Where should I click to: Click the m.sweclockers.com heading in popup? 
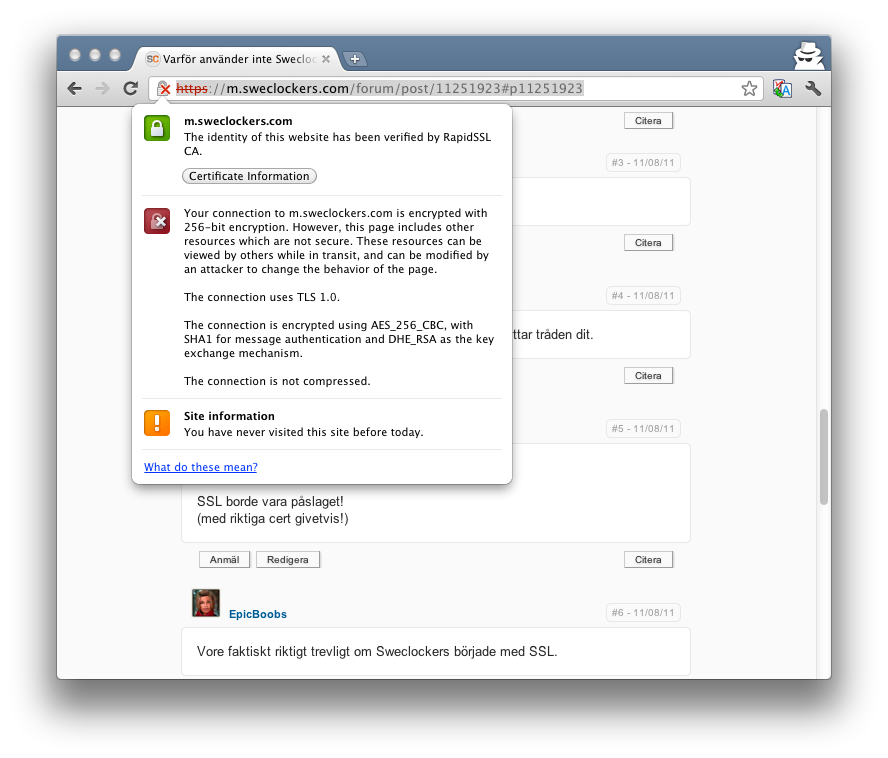[x=238, y=121]
